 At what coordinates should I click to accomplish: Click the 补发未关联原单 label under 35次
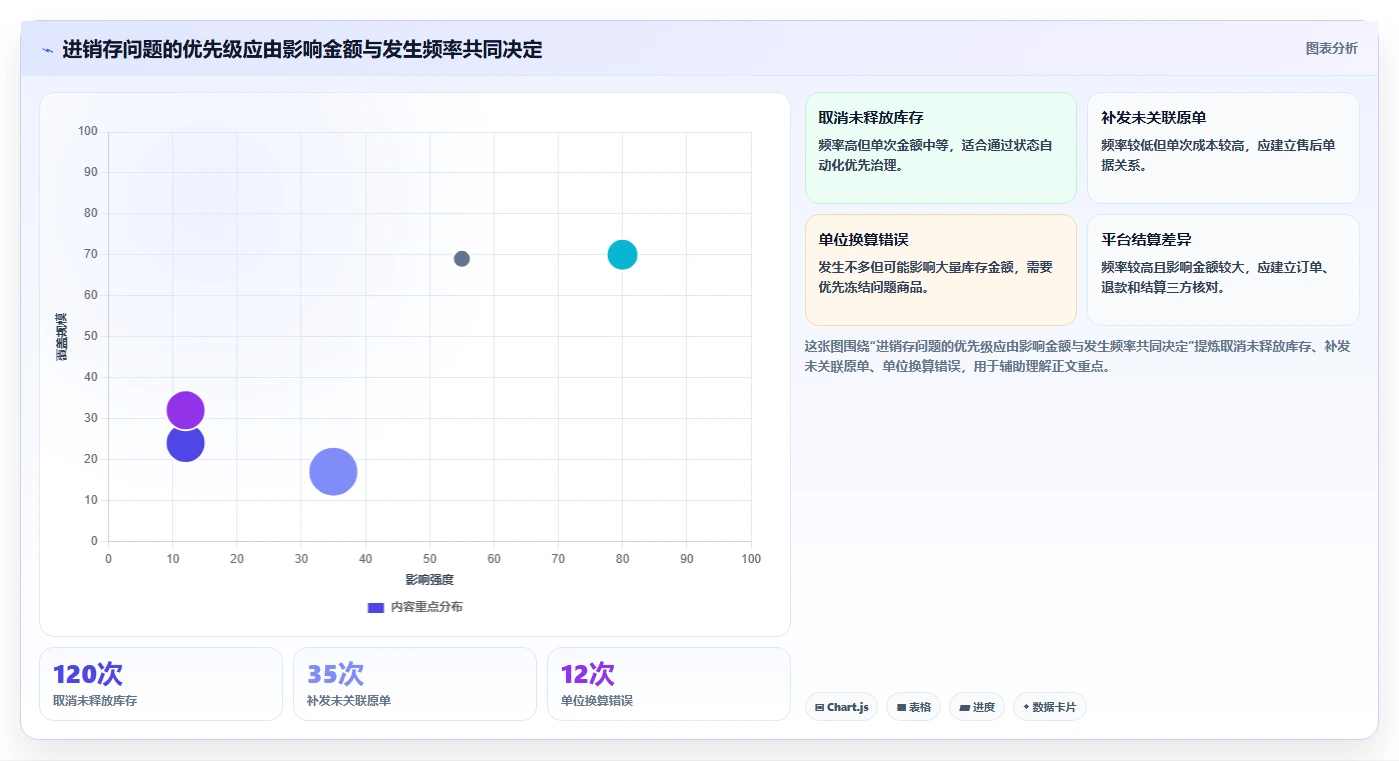(x=349, y=701)
